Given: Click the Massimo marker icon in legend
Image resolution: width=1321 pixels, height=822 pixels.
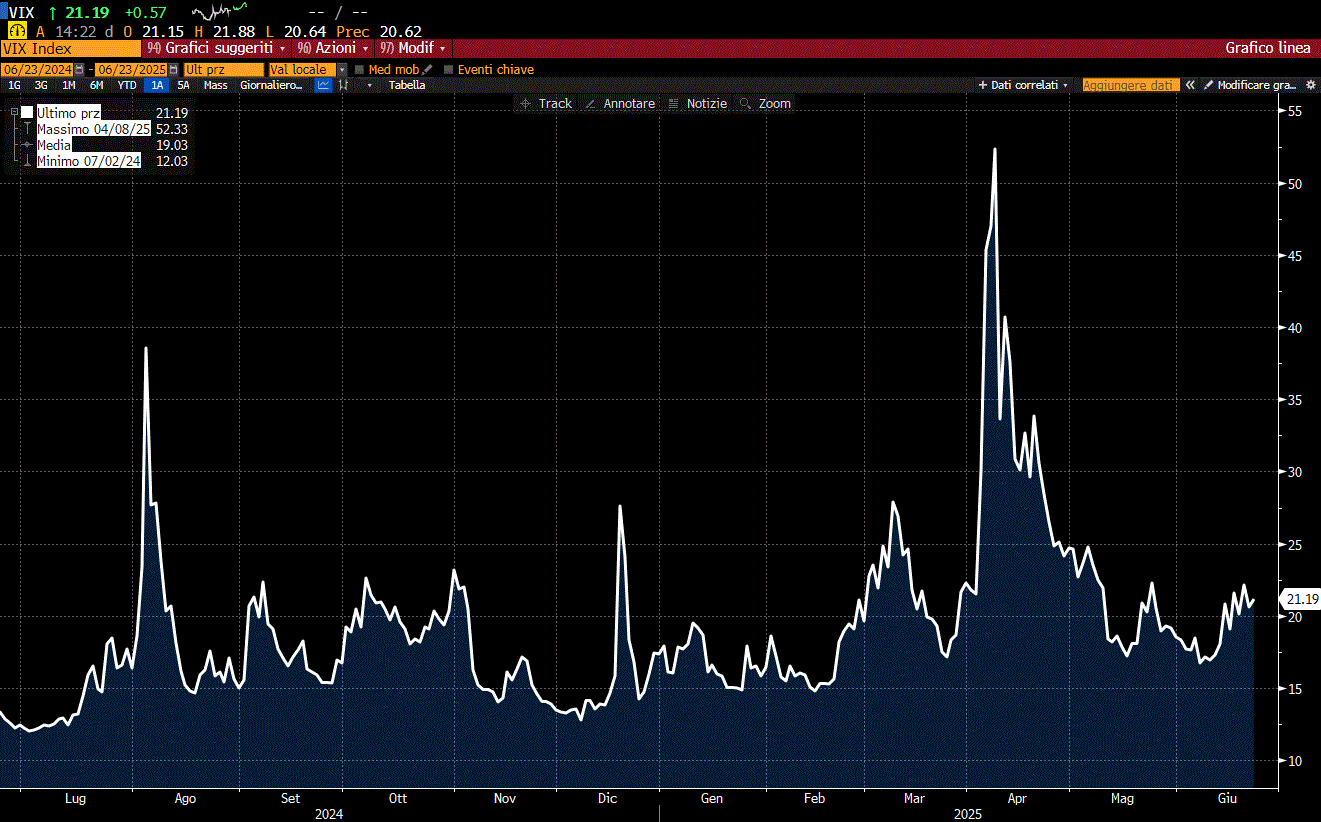Looking at the screenshot, I should [x=27, y=129].
